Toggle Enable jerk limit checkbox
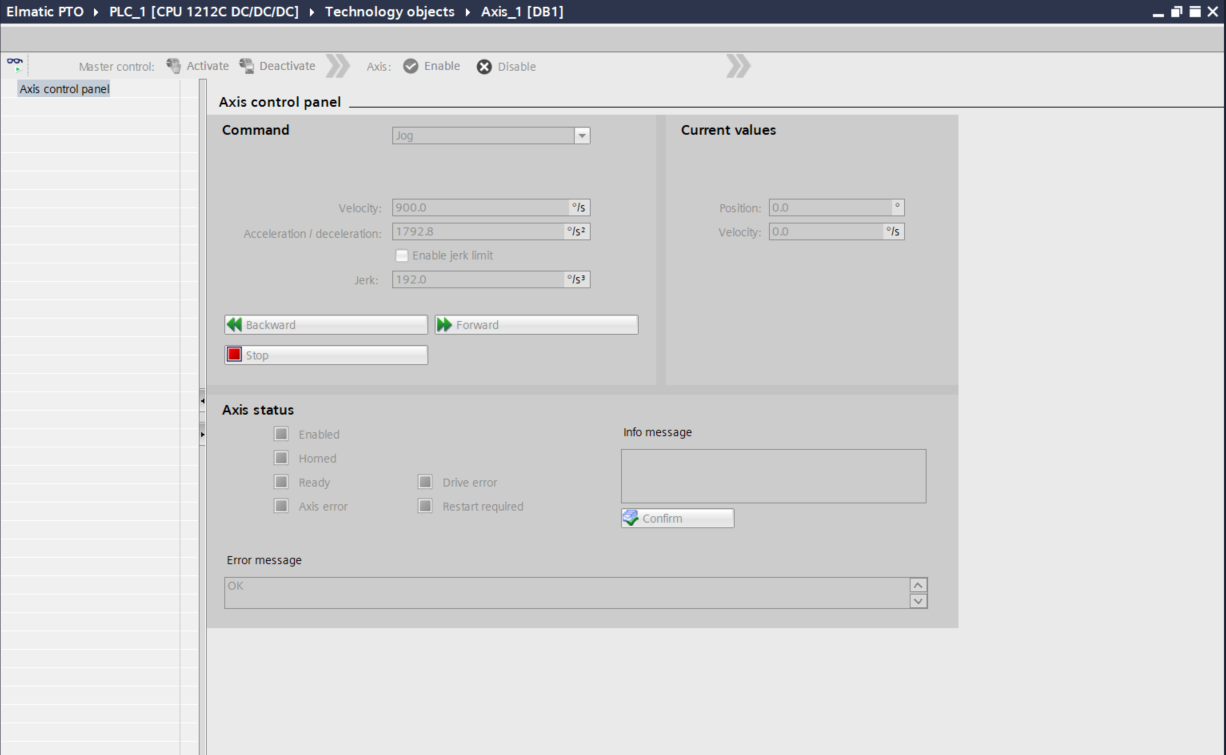Screen dimensions: 1226x755 coord(402,256)
